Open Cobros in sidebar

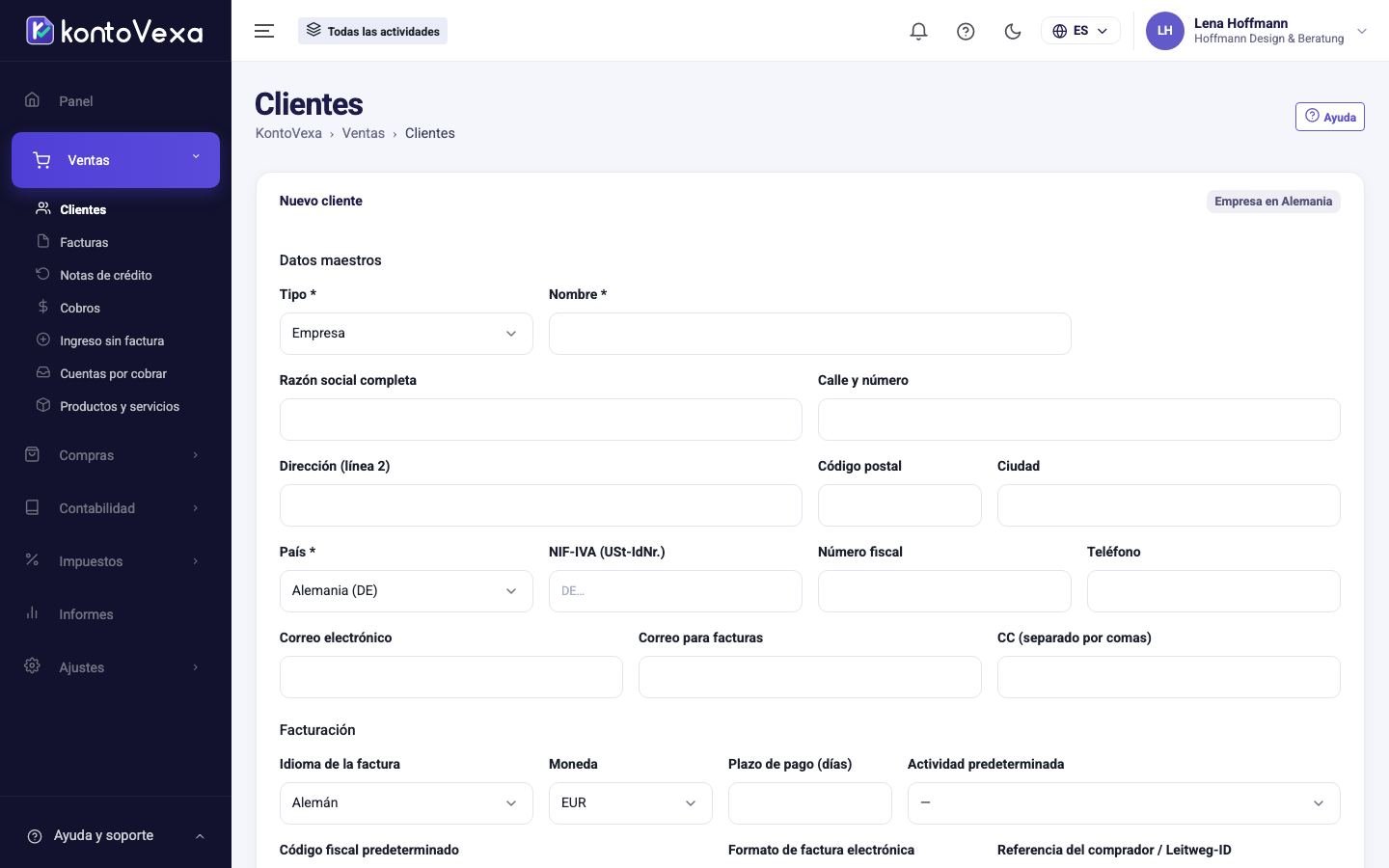click(80, 308)
